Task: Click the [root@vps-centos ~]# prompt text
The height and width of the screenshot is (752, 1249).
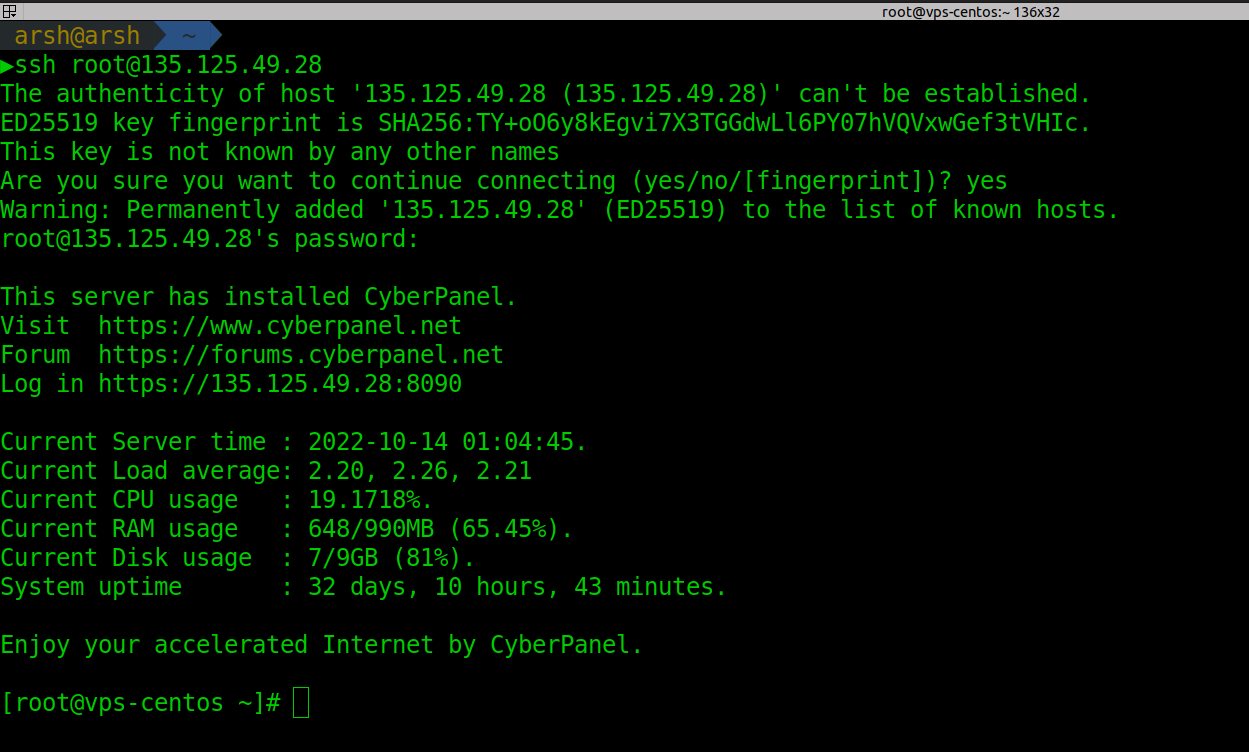Action: (140, 703)
